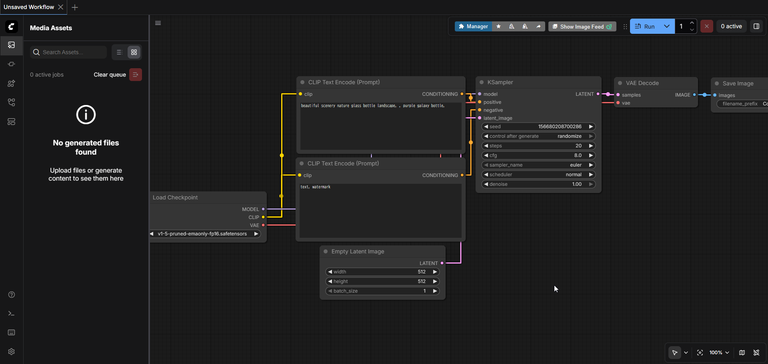This screenshot has width=768, height=364.
Task: Open the v1-5-pruned-emaonly checkpoint combo
Action: [205, 234]
